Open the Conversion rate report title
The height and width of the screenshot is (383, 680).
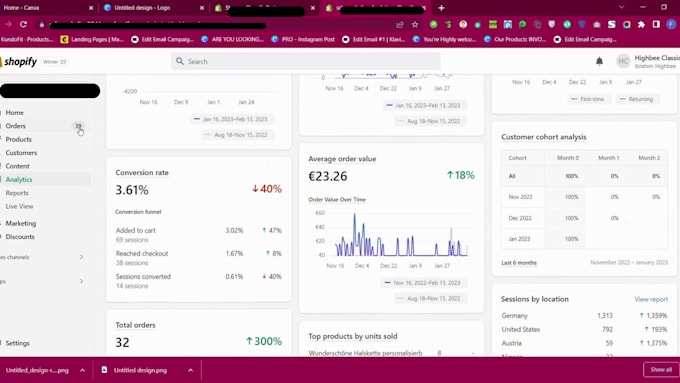point(142,173)
